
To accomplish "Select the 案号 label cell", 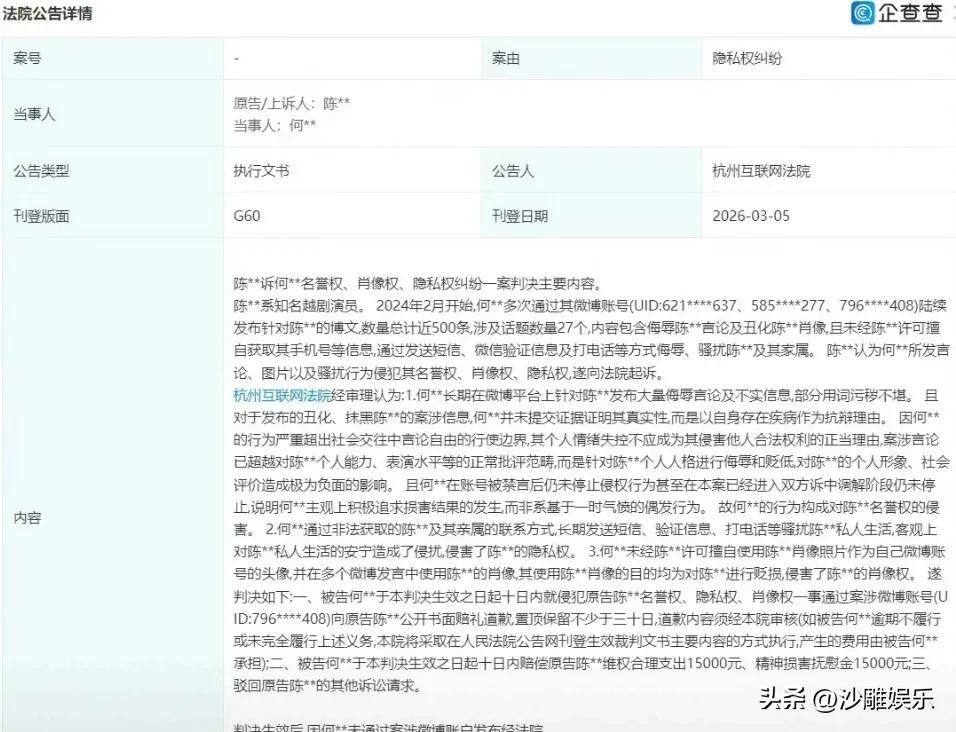I will point(112,59).
